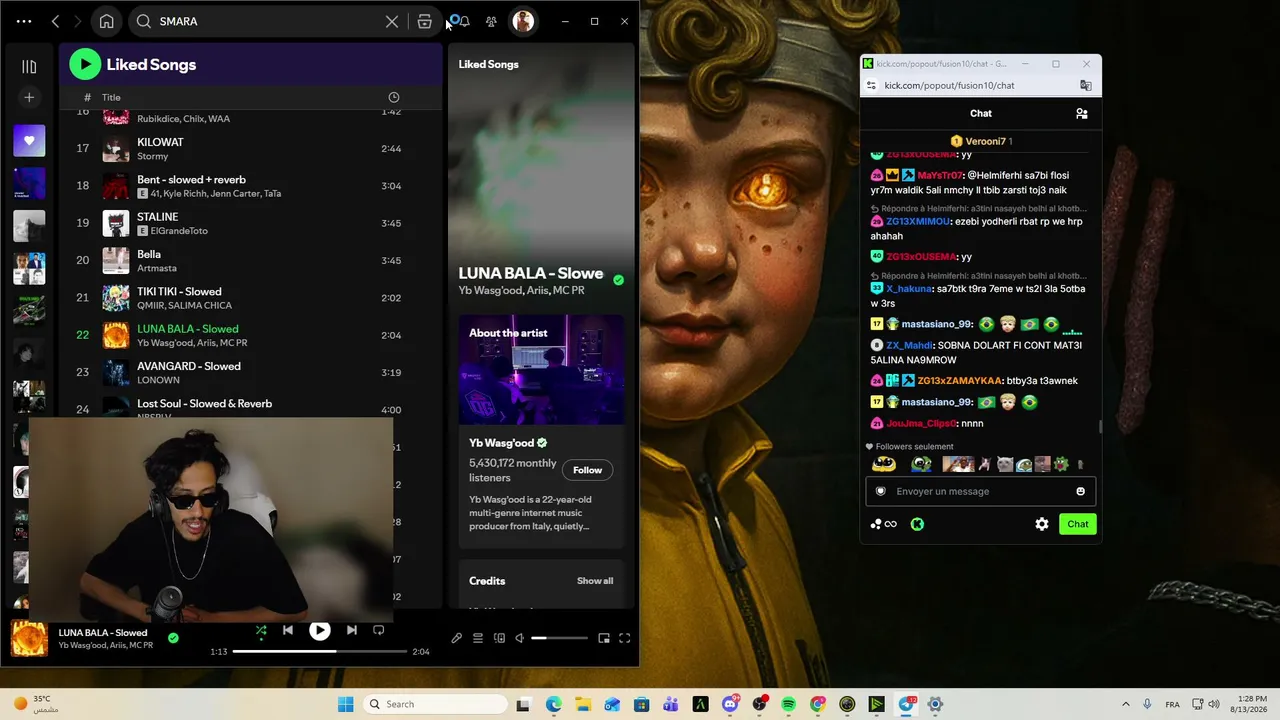Image resolution: width=1280 pixels, height=720 pixels.
Task: Open the play queue
Action: pos(478,638)
